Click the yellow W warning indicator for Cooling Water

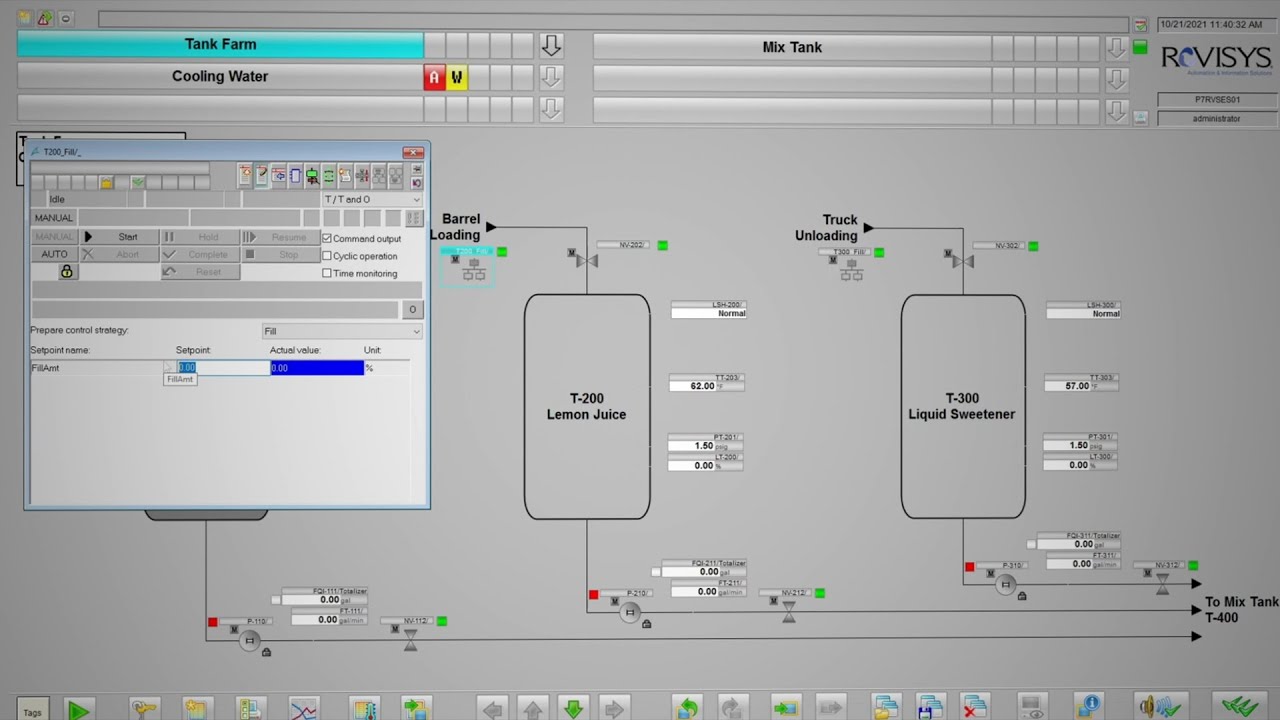pos(456,77)
